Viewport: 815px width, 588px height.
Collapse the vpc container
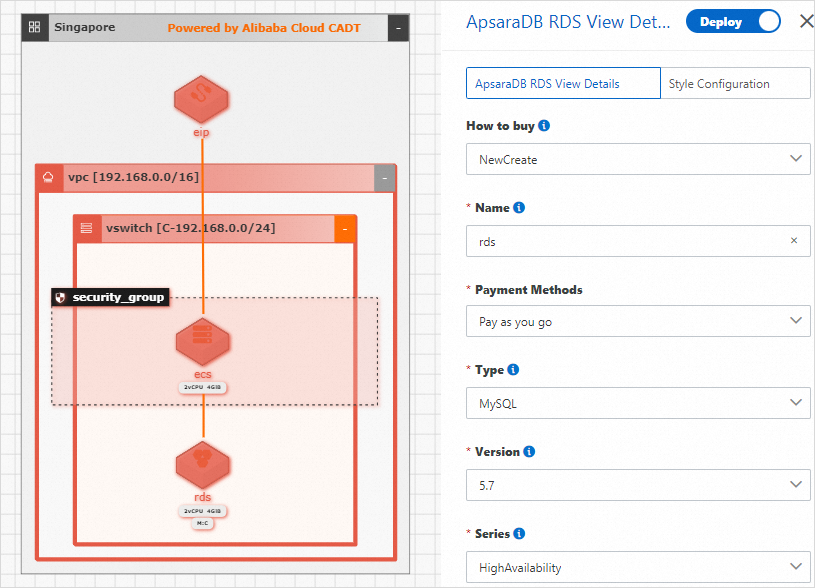385,178
